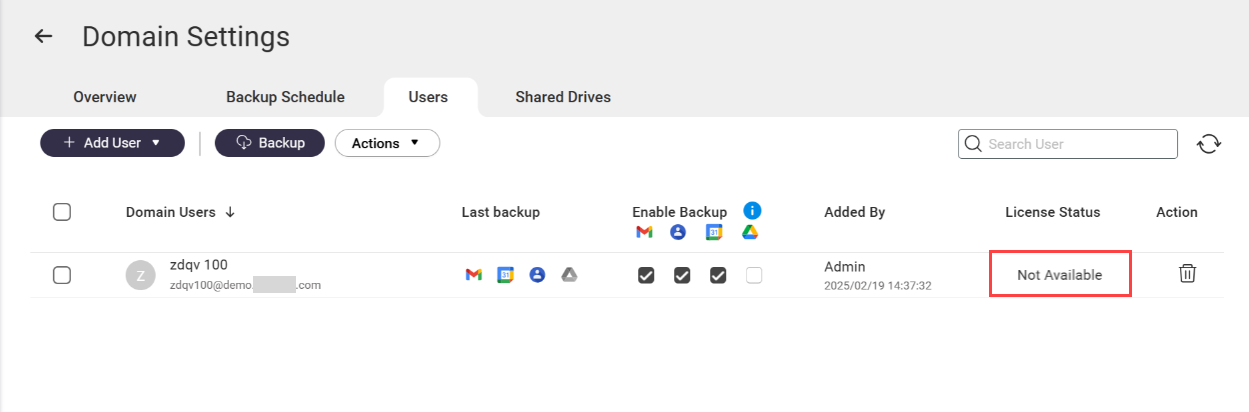This screenshot has height=412, width=1249.
Task: Go to the Overview tab
Action: click(x=105, y=97)
